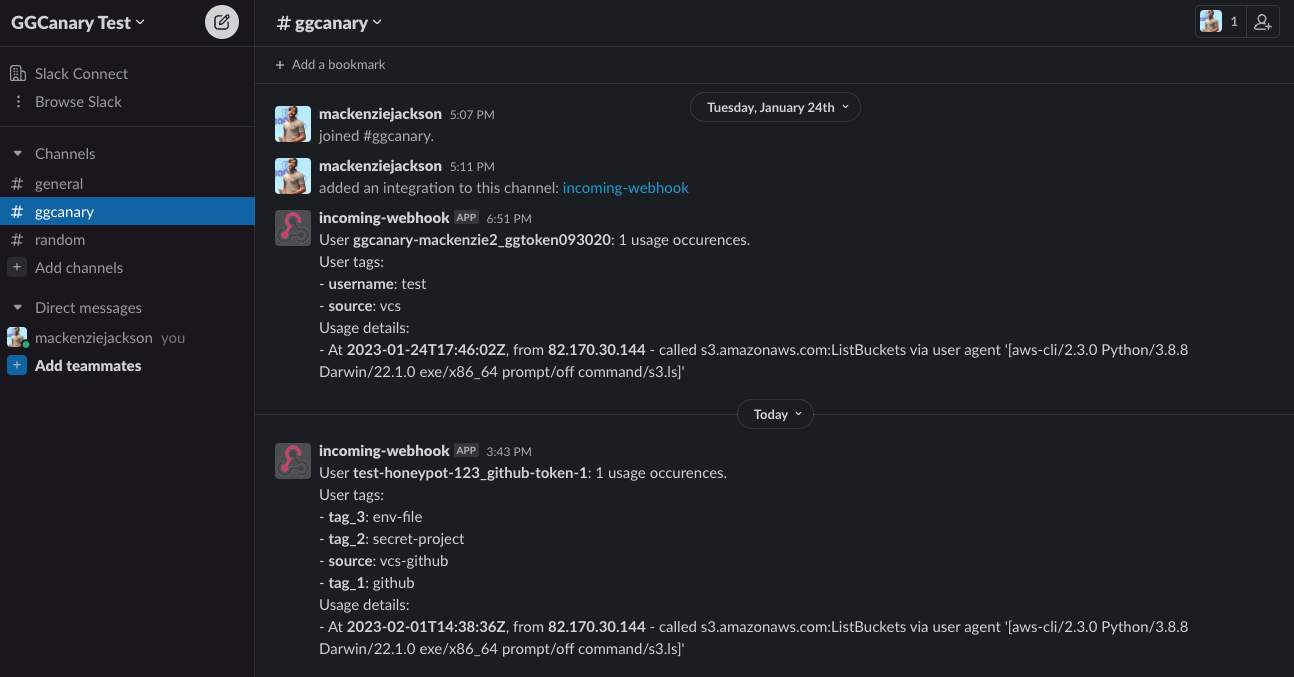Click mackenziejackson name on 5:07 PM message
1294x677 pixels.
pos(380,114)
